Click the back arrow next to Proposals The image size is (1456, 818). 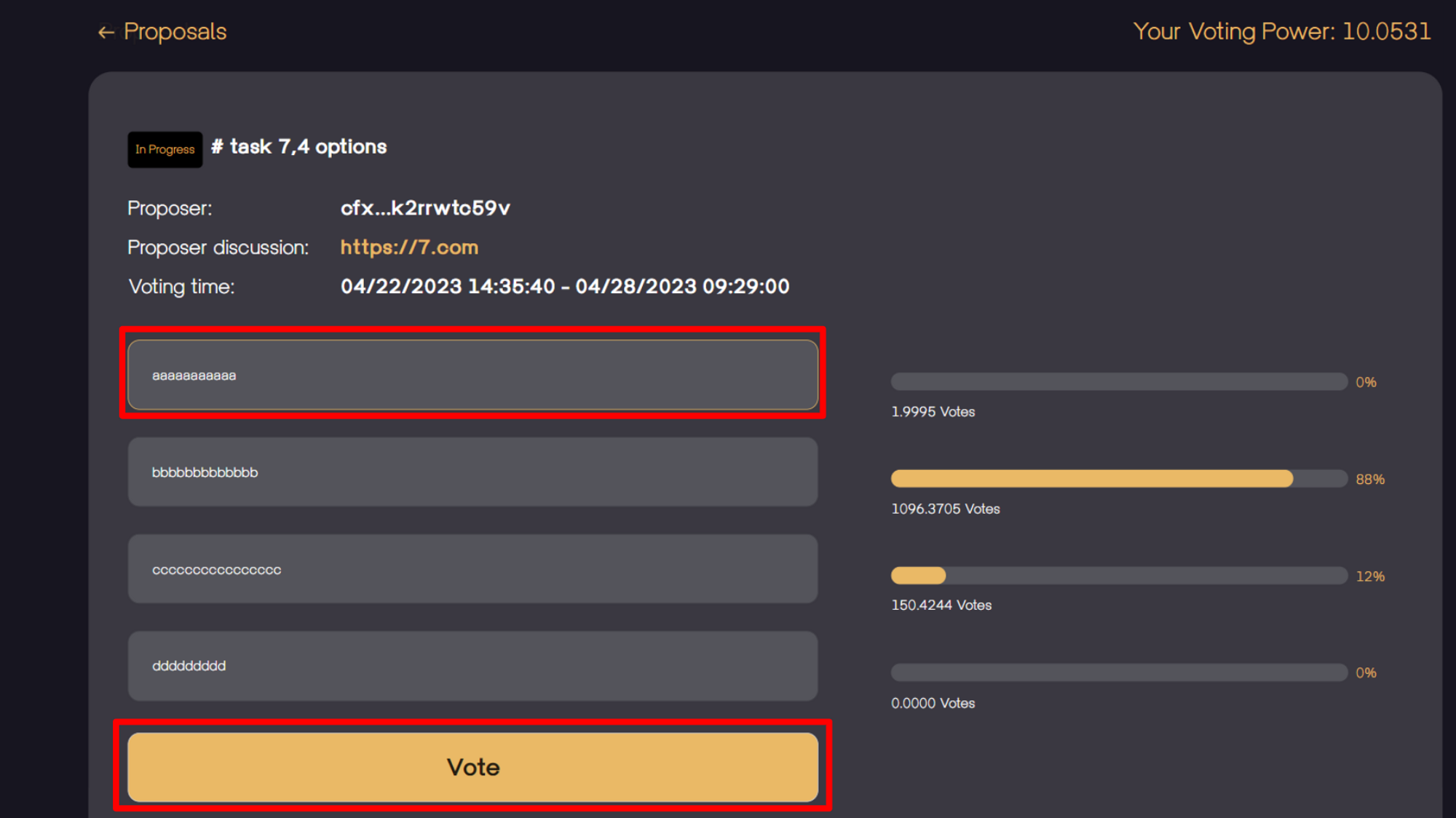coord(106,33)
